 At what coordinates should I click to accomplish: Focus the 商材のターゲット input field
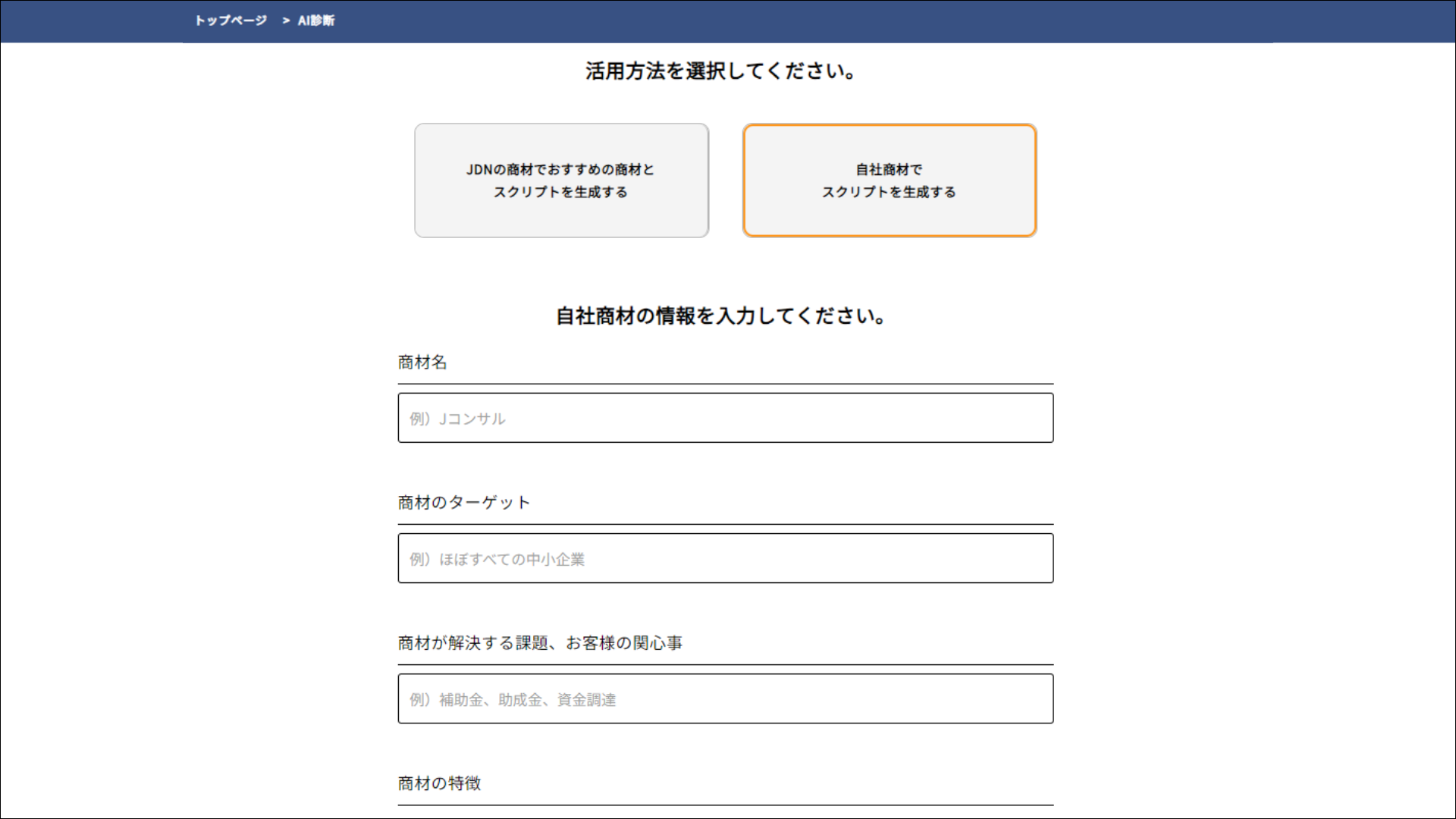point(725,558)
